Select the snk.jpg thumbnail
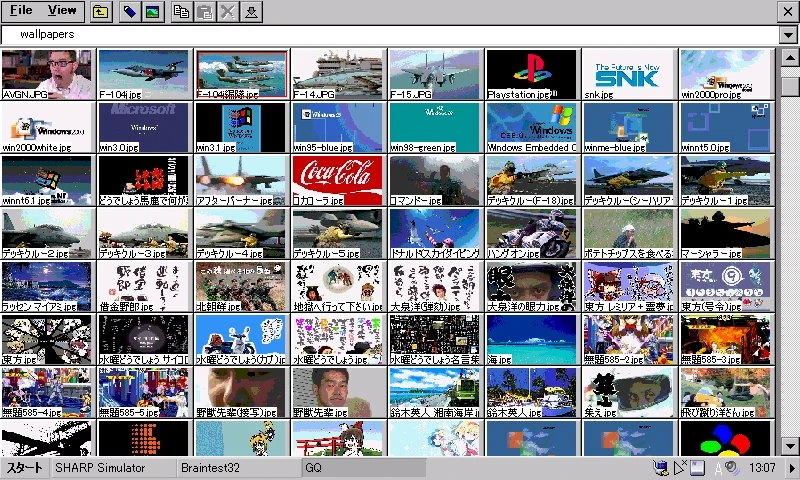The height and width of the screenshot is (480, 800). click(x=630, y=74)
